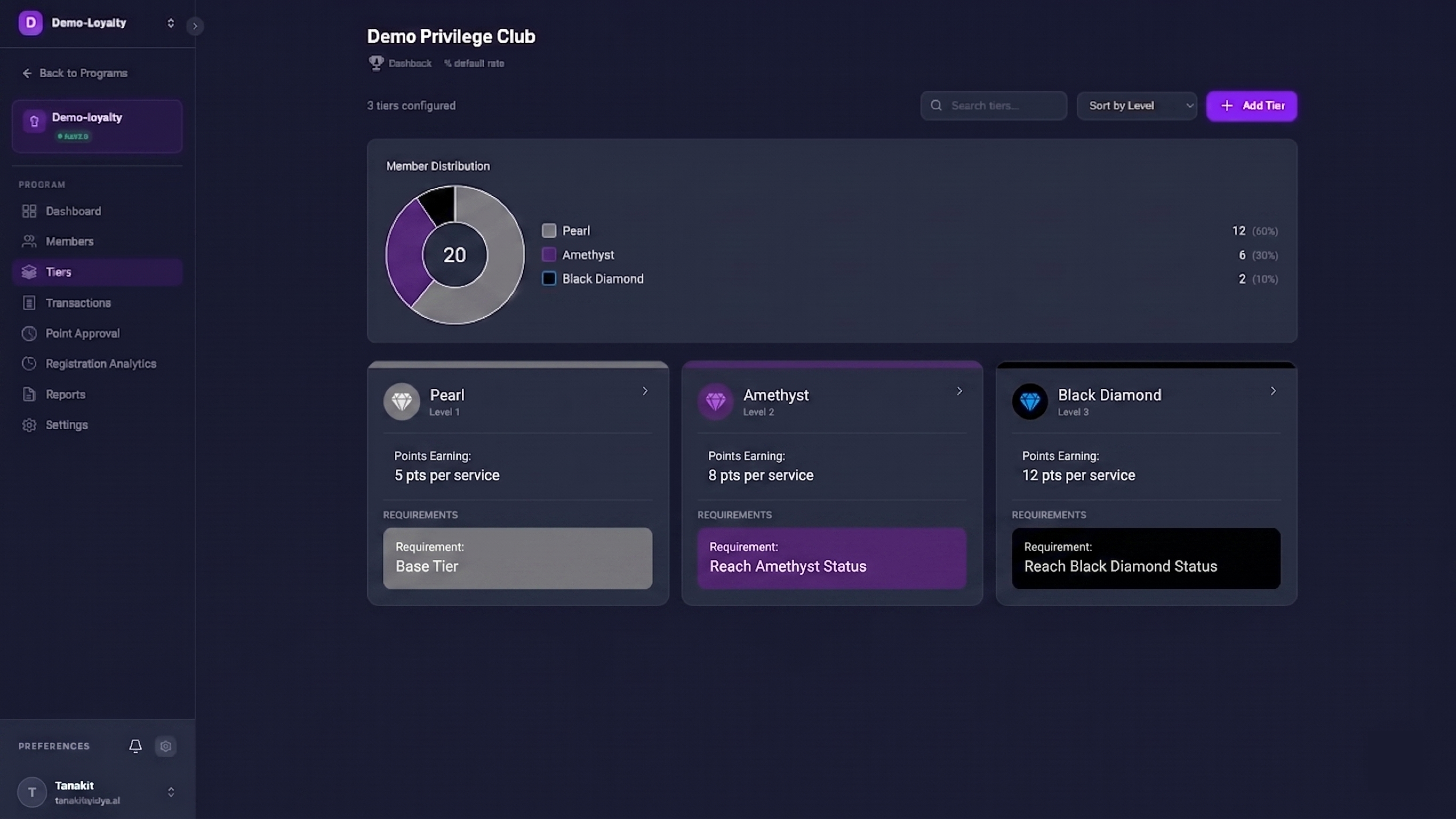Click the search magnifier icon
This screenshot has width=1456, height=819.
936,106
